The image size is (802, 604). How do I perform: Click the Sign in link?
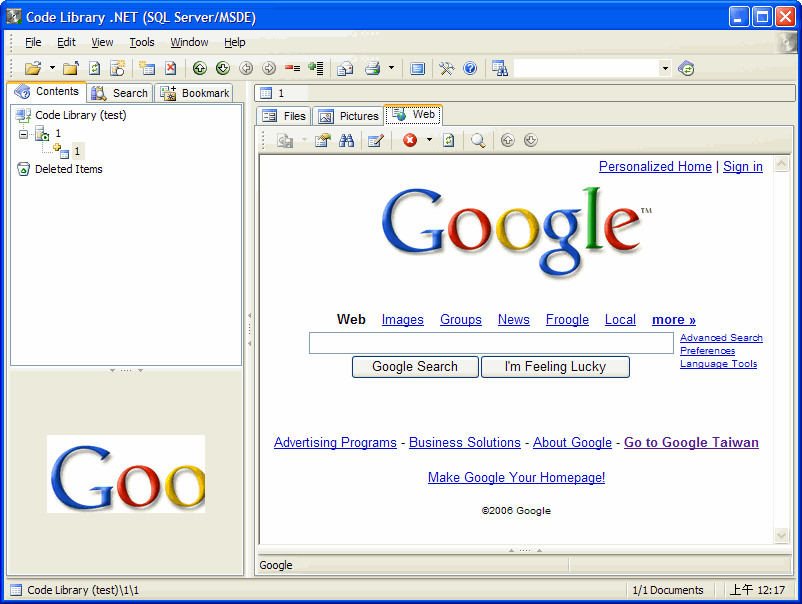tap(743, 166)
